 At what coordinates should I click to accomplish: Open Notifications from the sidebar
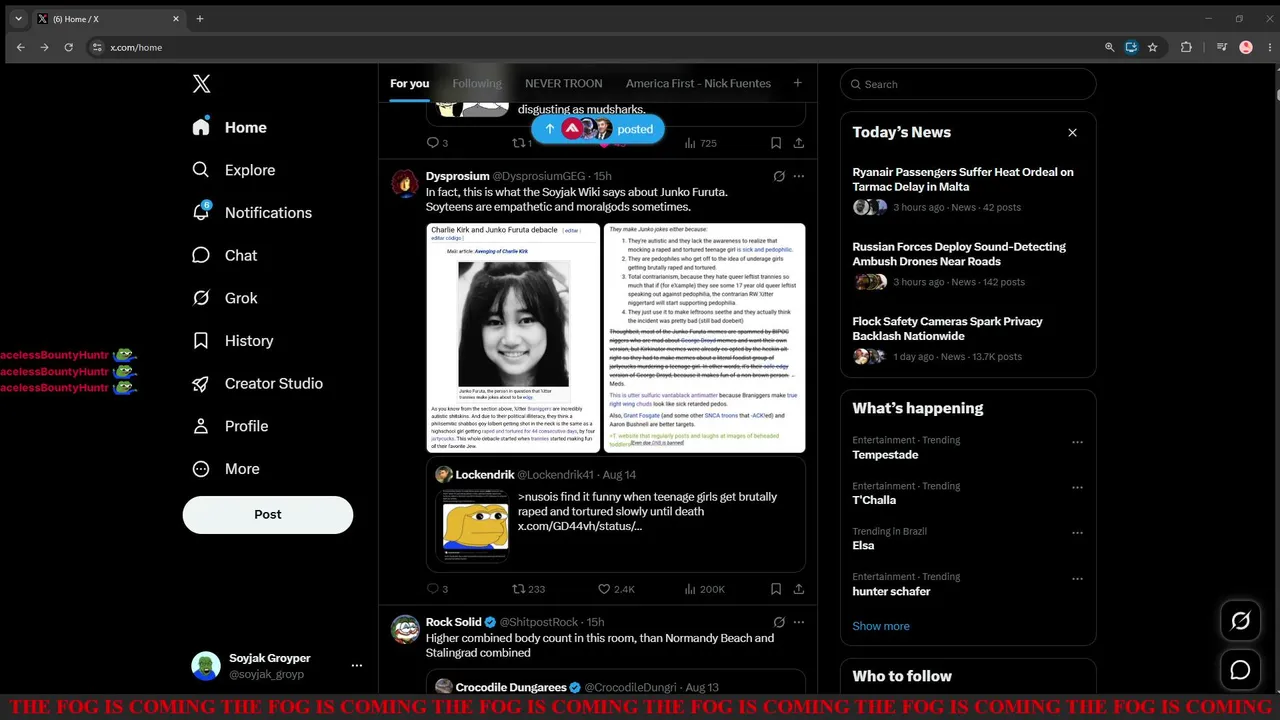[x=252, y=213]
